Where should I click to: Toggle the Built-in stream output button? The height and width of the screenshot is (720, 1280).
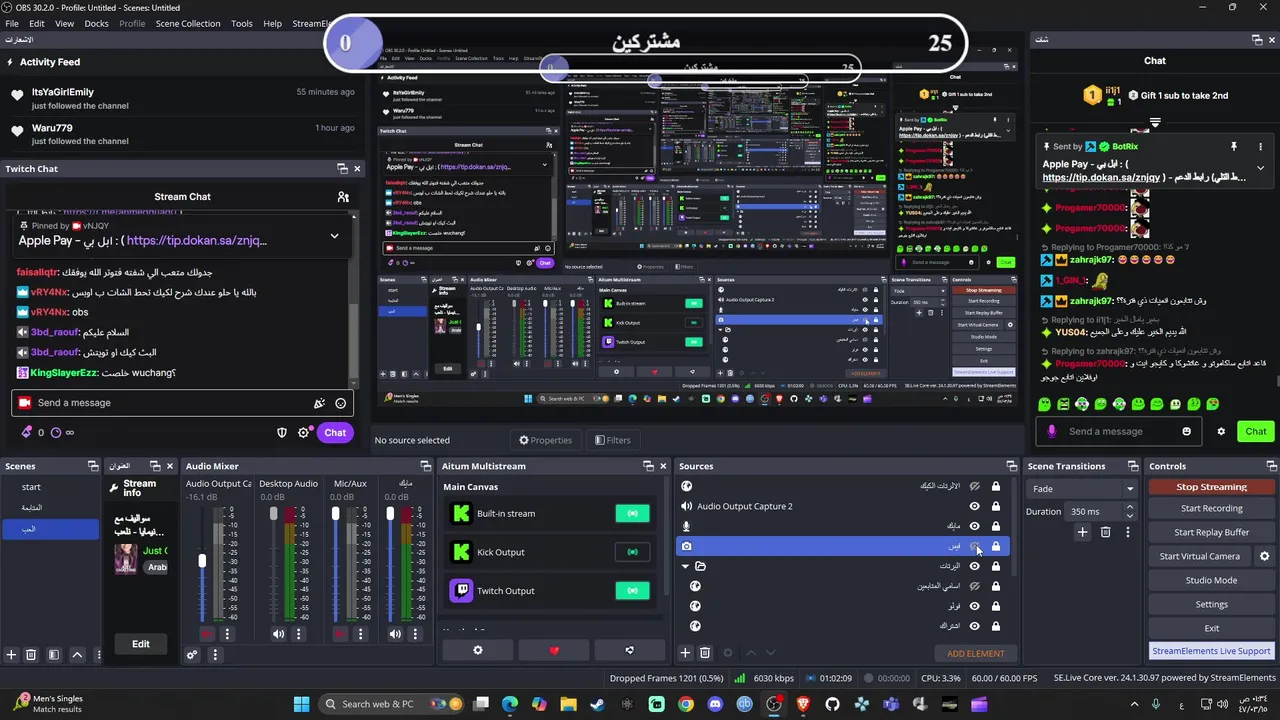(632, 514)
